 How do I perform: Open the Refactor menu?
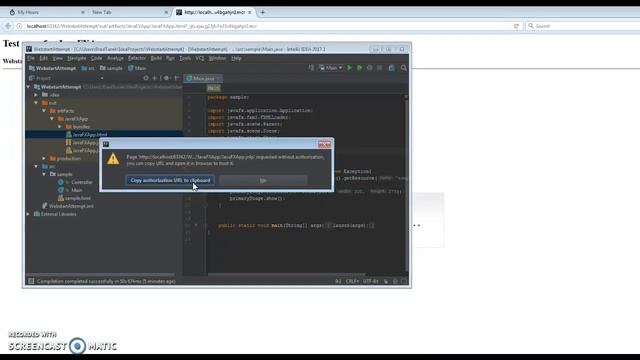(137, 58)
